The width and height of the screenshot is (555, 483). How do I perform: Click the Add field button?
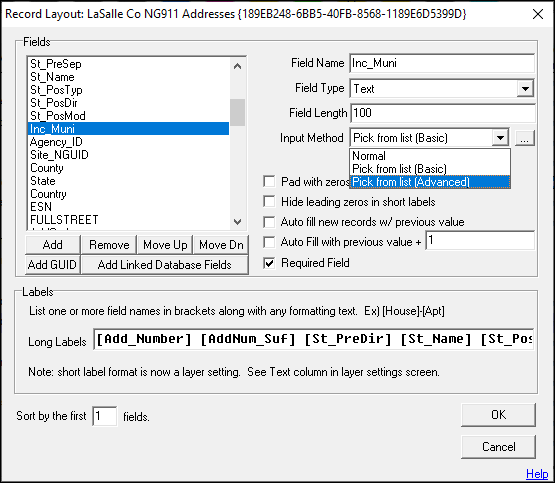point(53,245)
